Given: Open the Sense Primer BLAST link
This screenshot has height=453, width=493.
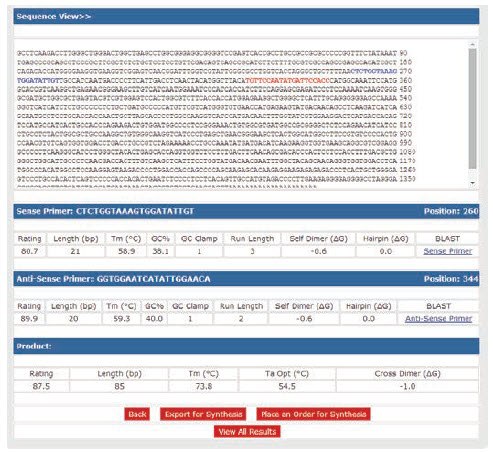Looking at the screenshot, I should click(447, 251).
